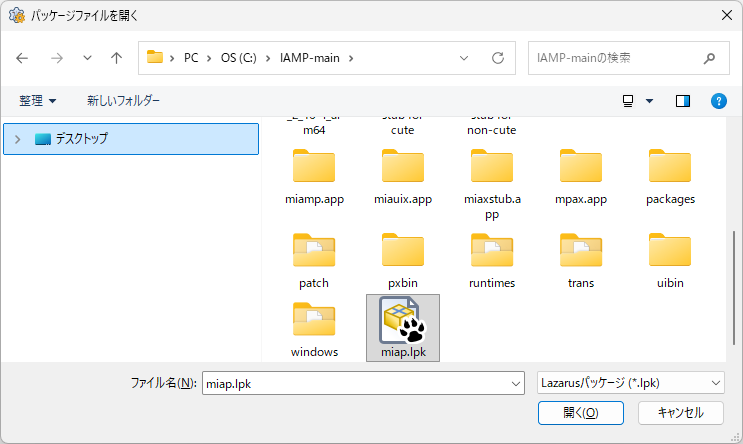Open the address bar history dropdown
The width and height of the screenshot is (743, 444).
pyautogui.click(x=464, y=58)
